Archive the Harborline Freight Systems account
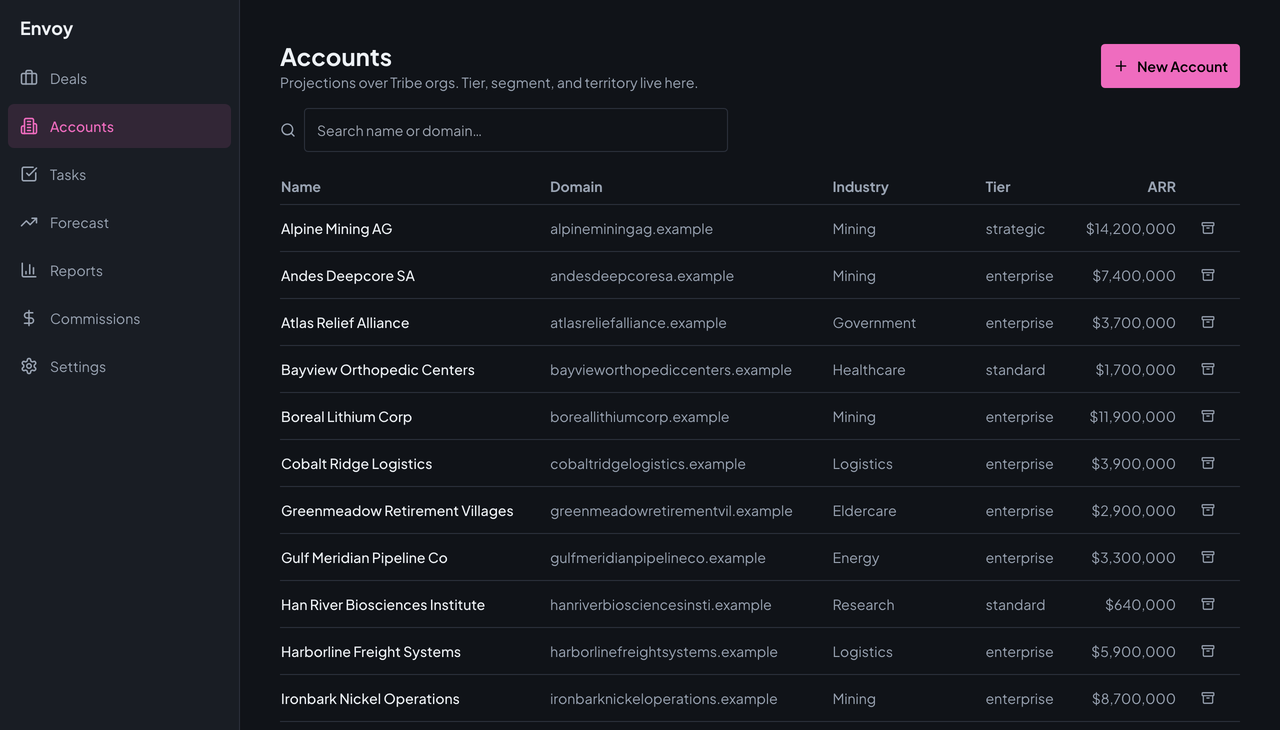Screen dimensions: 1280x730 coord(1208,651)
